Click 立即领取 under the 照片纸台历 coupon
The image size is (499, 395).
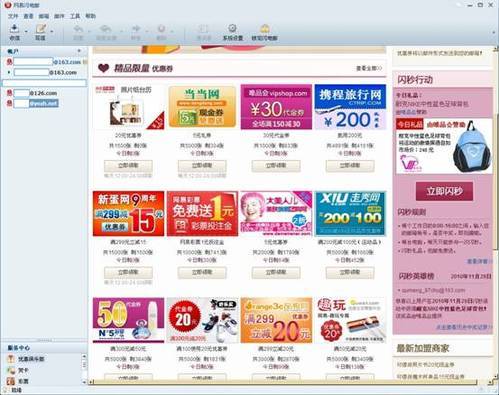click(x=128, y=166)
